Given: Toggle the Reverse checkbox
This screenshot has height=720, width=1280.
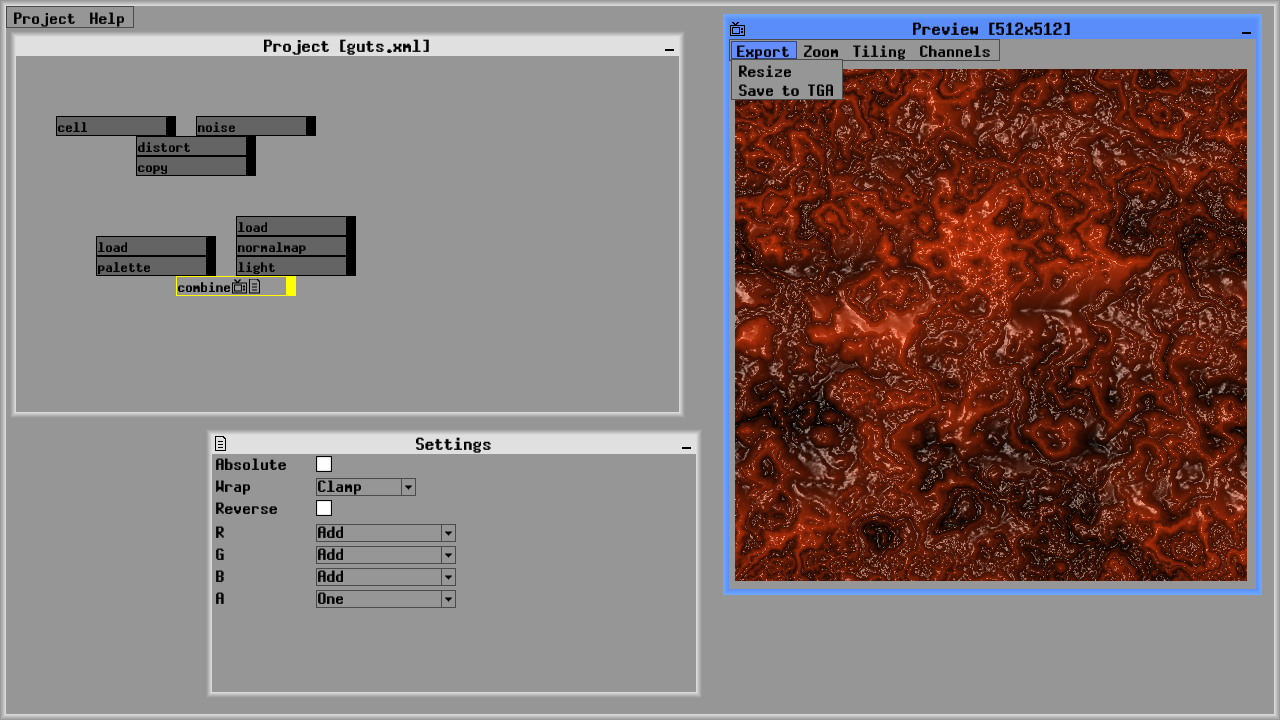Looking at the screenshot, I should pyautogui.click(x=324, y=508).
